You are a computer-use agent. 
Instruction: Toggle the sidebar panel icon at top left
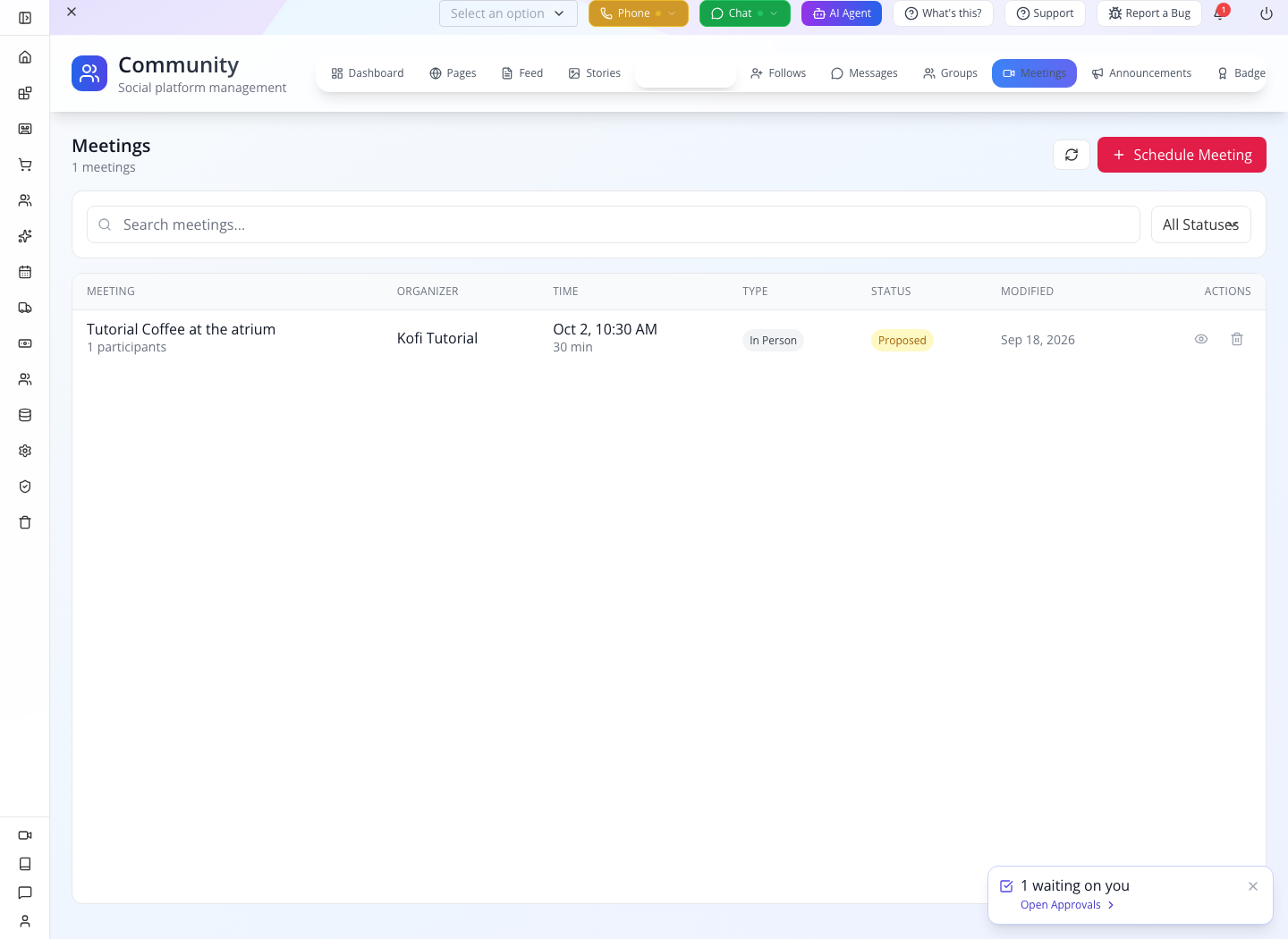pyautogui.click(x=25, y=18)
